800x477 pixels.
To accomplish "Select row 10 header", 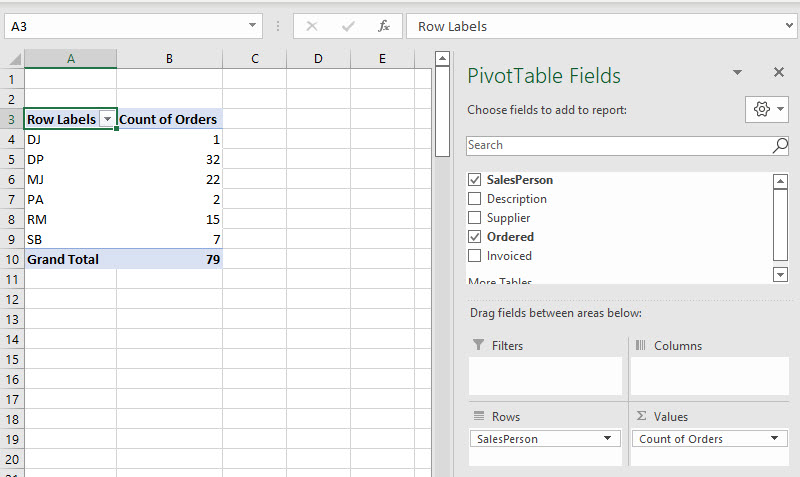I will click(x=12, y=259).
